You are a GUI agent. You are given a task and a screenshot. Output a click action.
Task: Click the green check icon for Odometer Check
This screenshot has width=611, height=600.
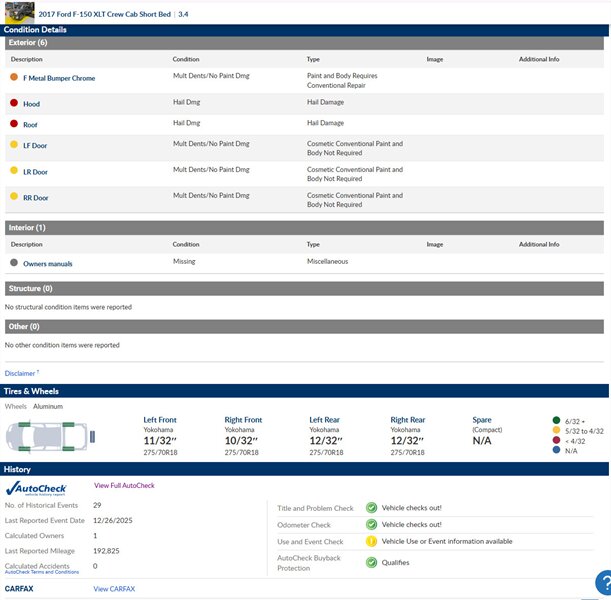pyautogui.click(x=371, y=525)
